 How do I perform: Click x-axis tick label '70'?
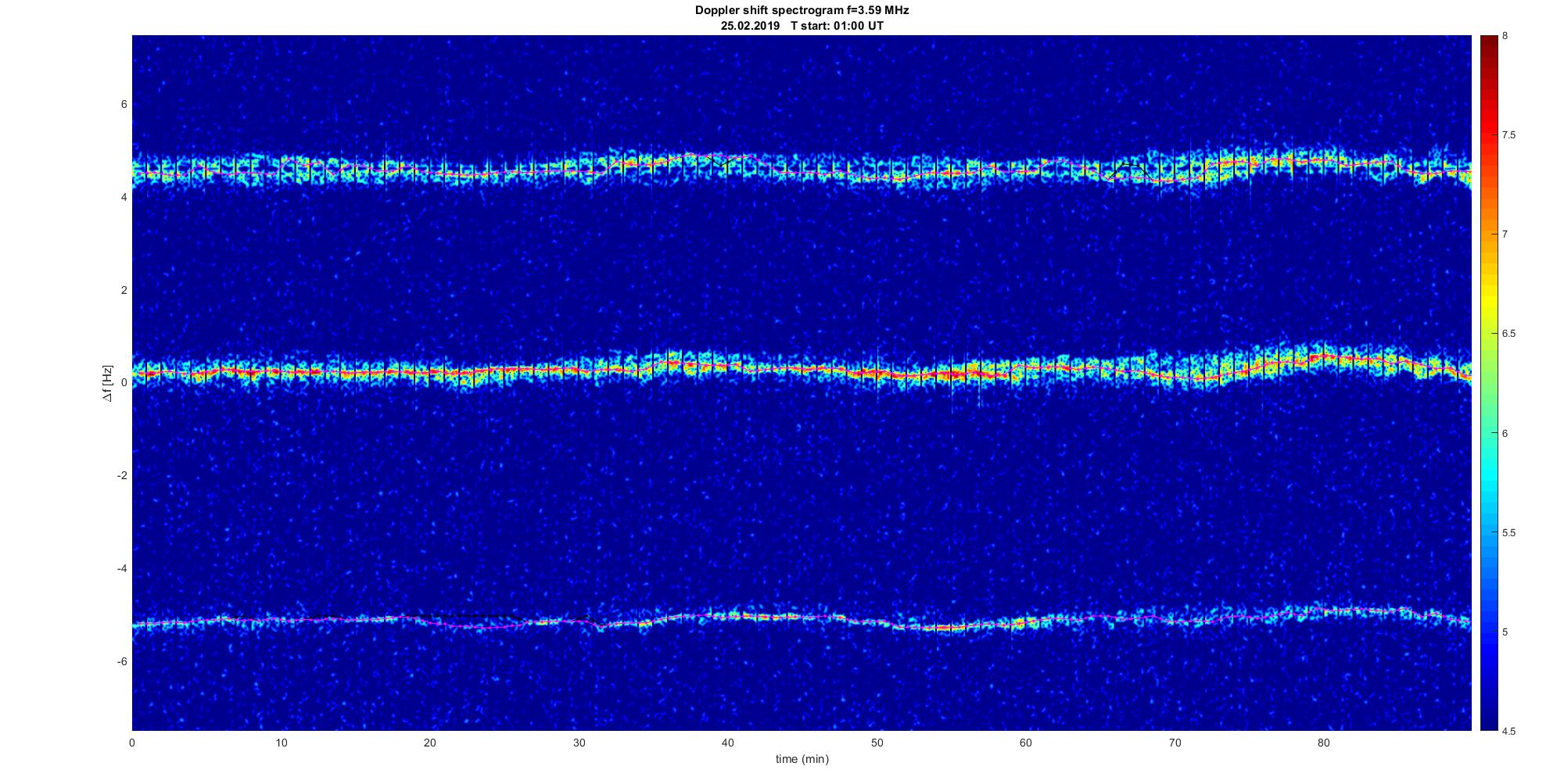click(x=1175, y=743)
